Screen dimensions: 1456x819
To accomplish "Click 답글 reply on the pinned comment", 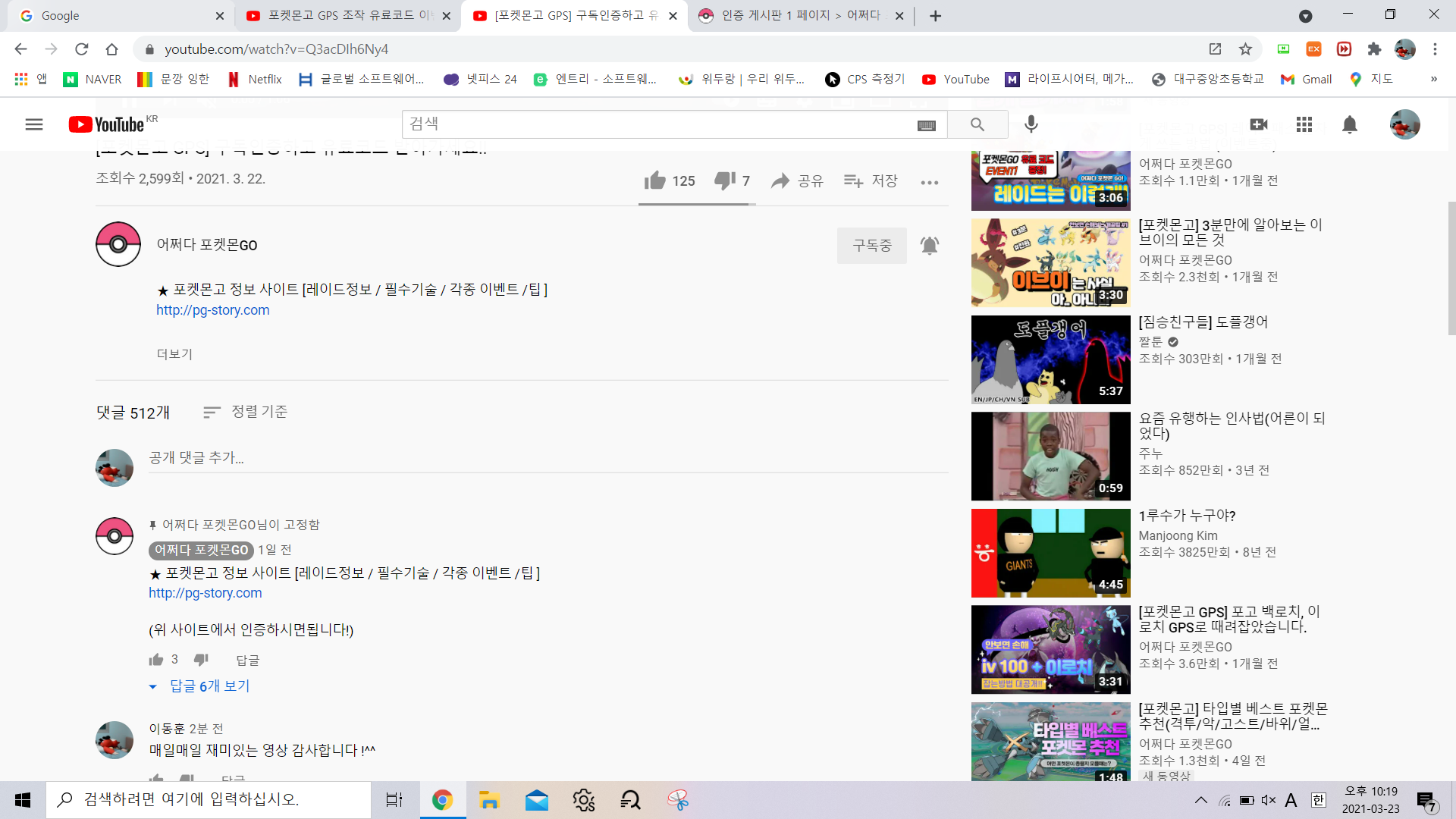I will [x=247, y=661].
